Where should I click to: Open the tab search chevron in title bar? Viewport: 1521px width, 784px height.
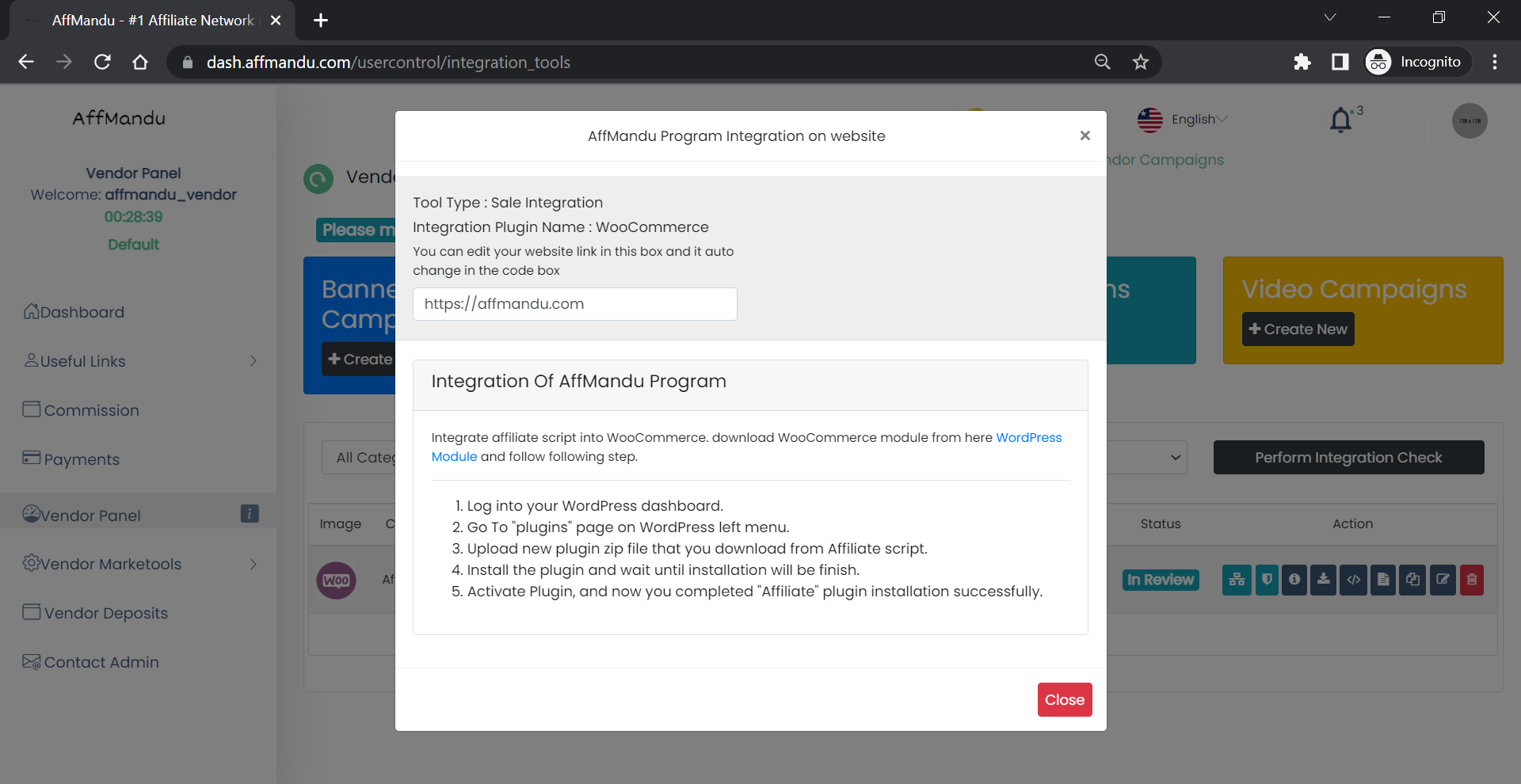click(1330, 17)
